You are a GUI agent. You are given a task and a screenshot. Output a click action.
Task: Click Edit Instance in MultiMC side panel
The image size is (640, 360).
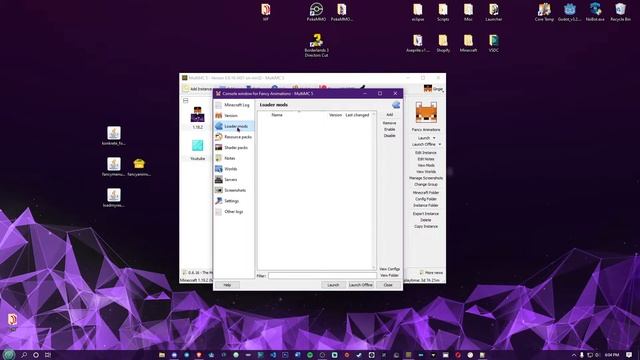(x=426, y=153)
